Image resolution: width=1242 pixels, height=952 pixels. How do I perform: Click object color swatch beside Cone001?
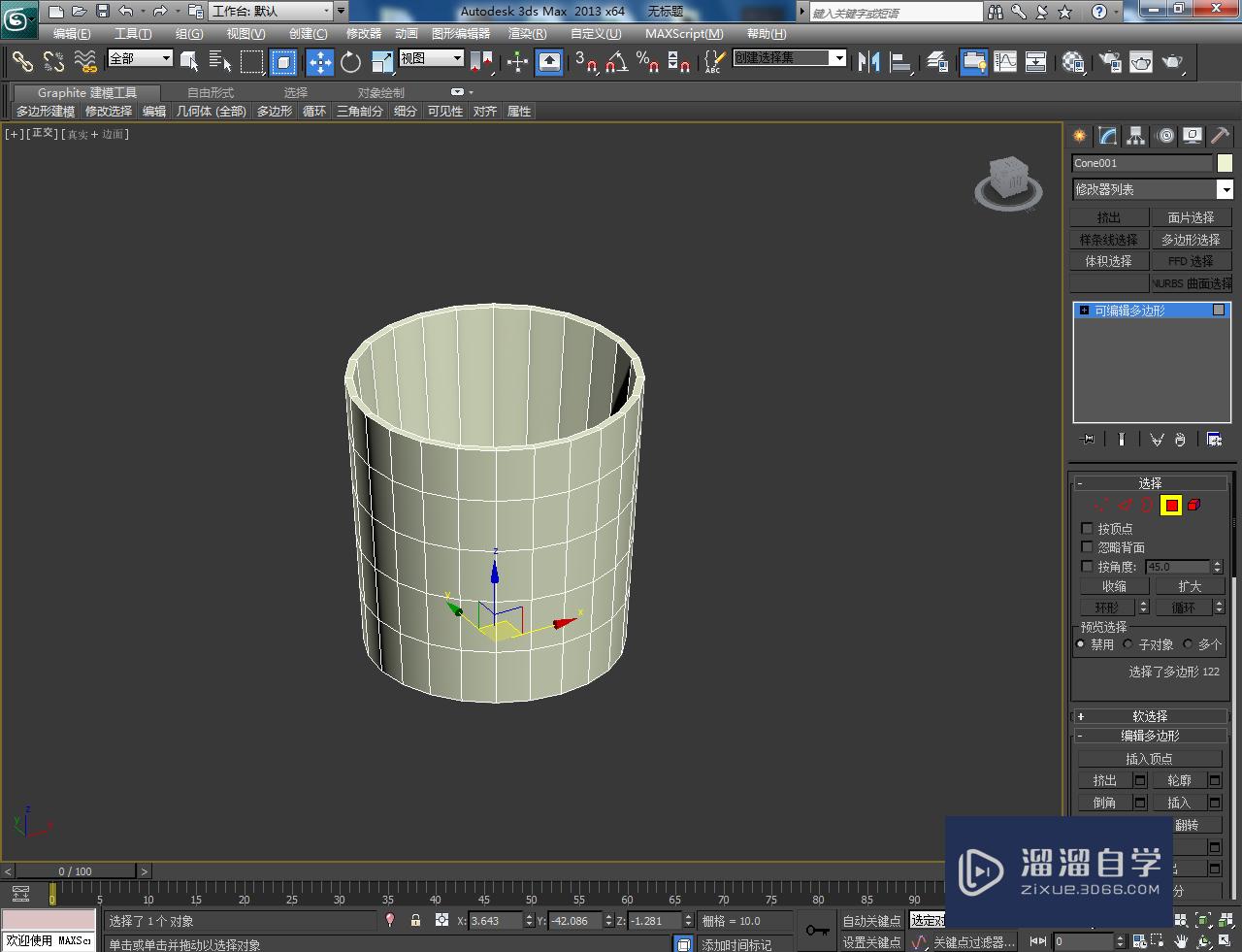(x=1225, y=163)
